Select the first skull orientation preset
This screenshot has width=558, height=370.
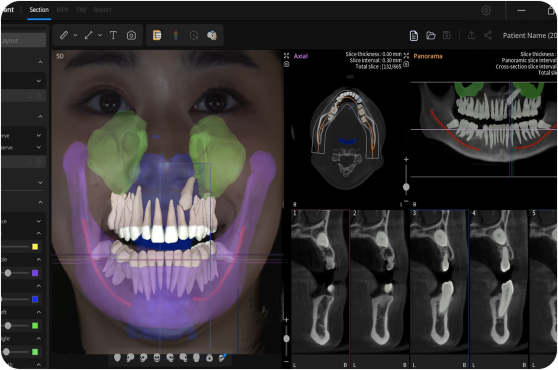pos(117,358)
